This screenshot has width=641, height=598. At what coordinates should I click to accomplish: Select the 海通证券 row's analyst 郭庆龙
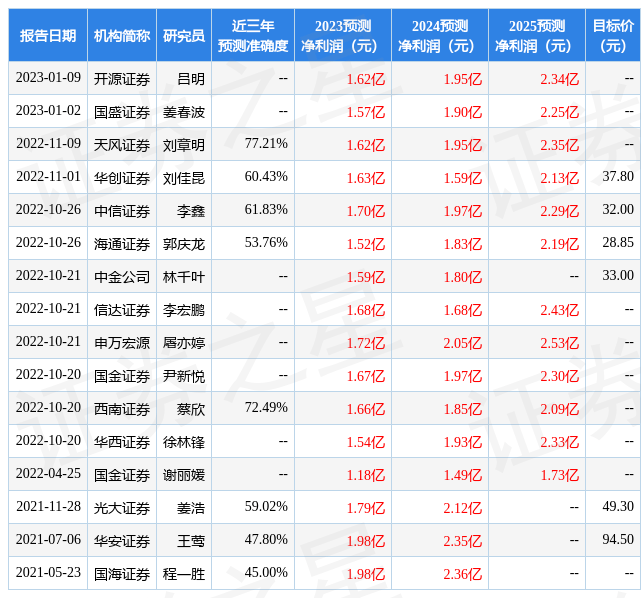pos(183,244)
